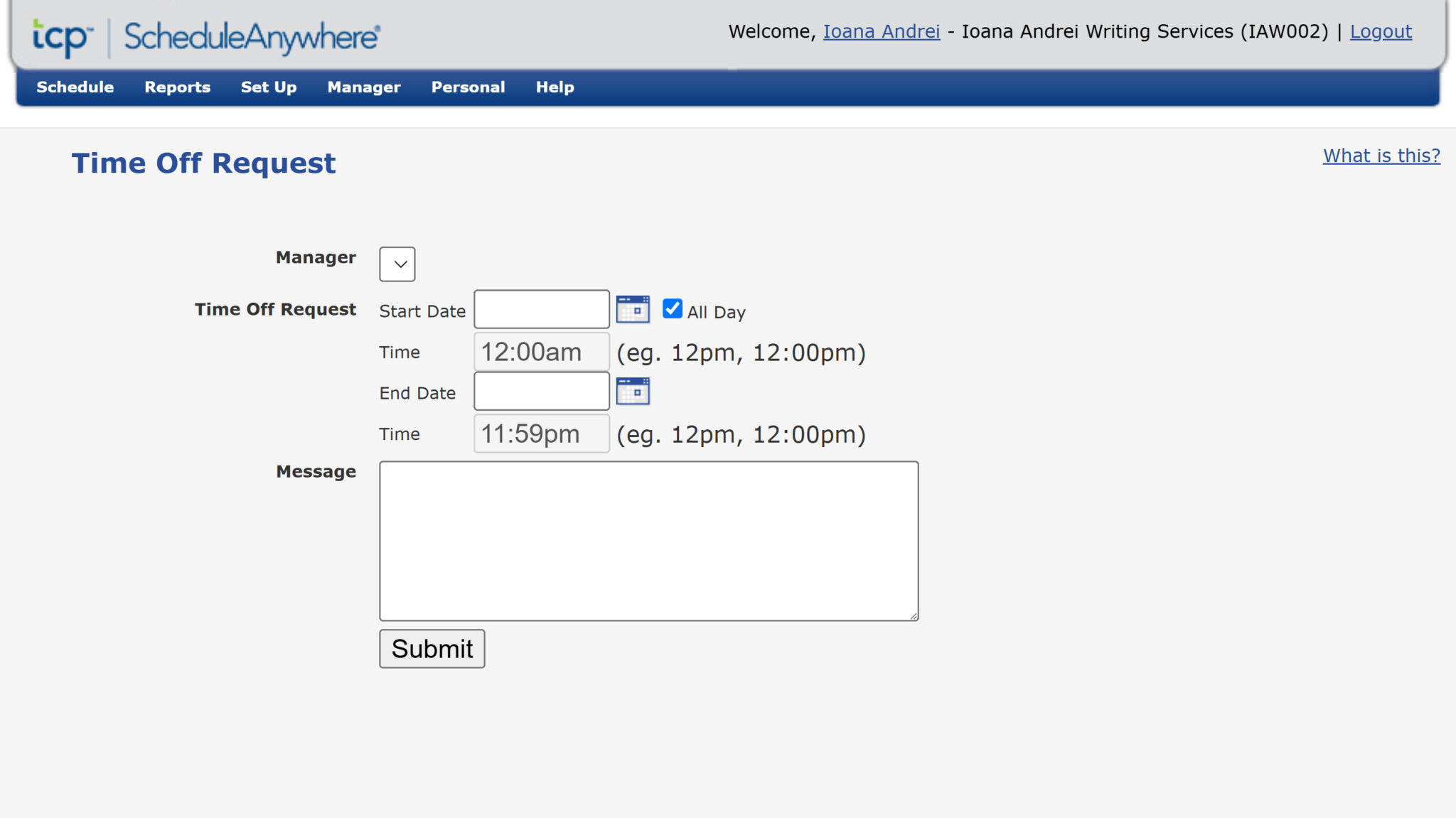Click the Start Date input field
The width and height of the screenshot is (1456, 818).
coord(541,309)
